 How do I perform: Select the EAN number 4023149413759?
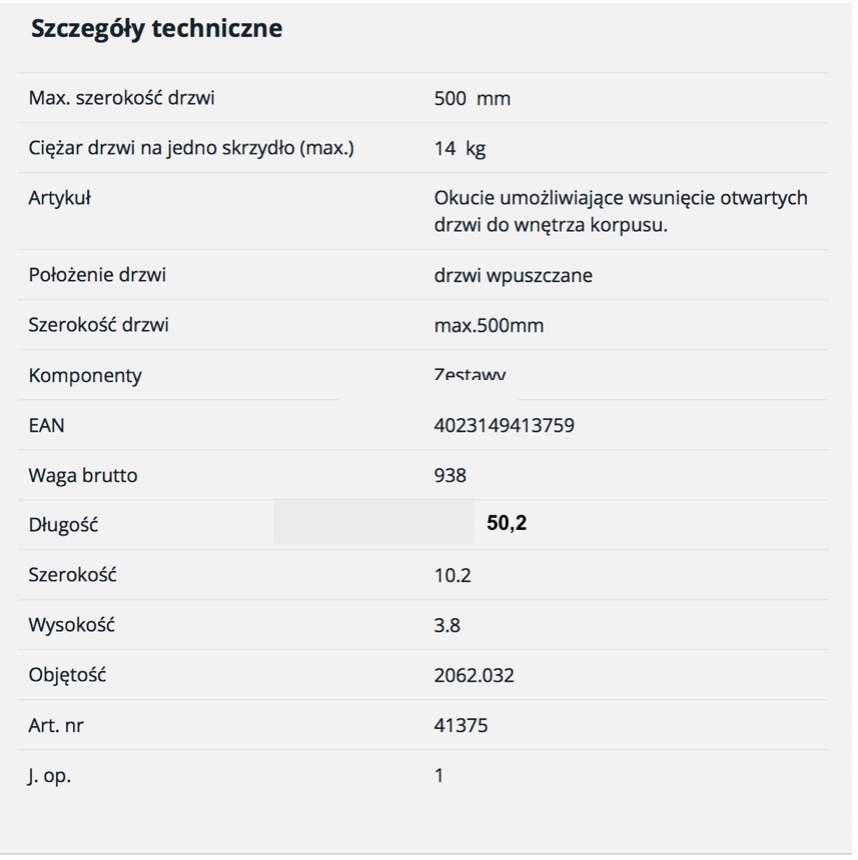pos(504,426)
